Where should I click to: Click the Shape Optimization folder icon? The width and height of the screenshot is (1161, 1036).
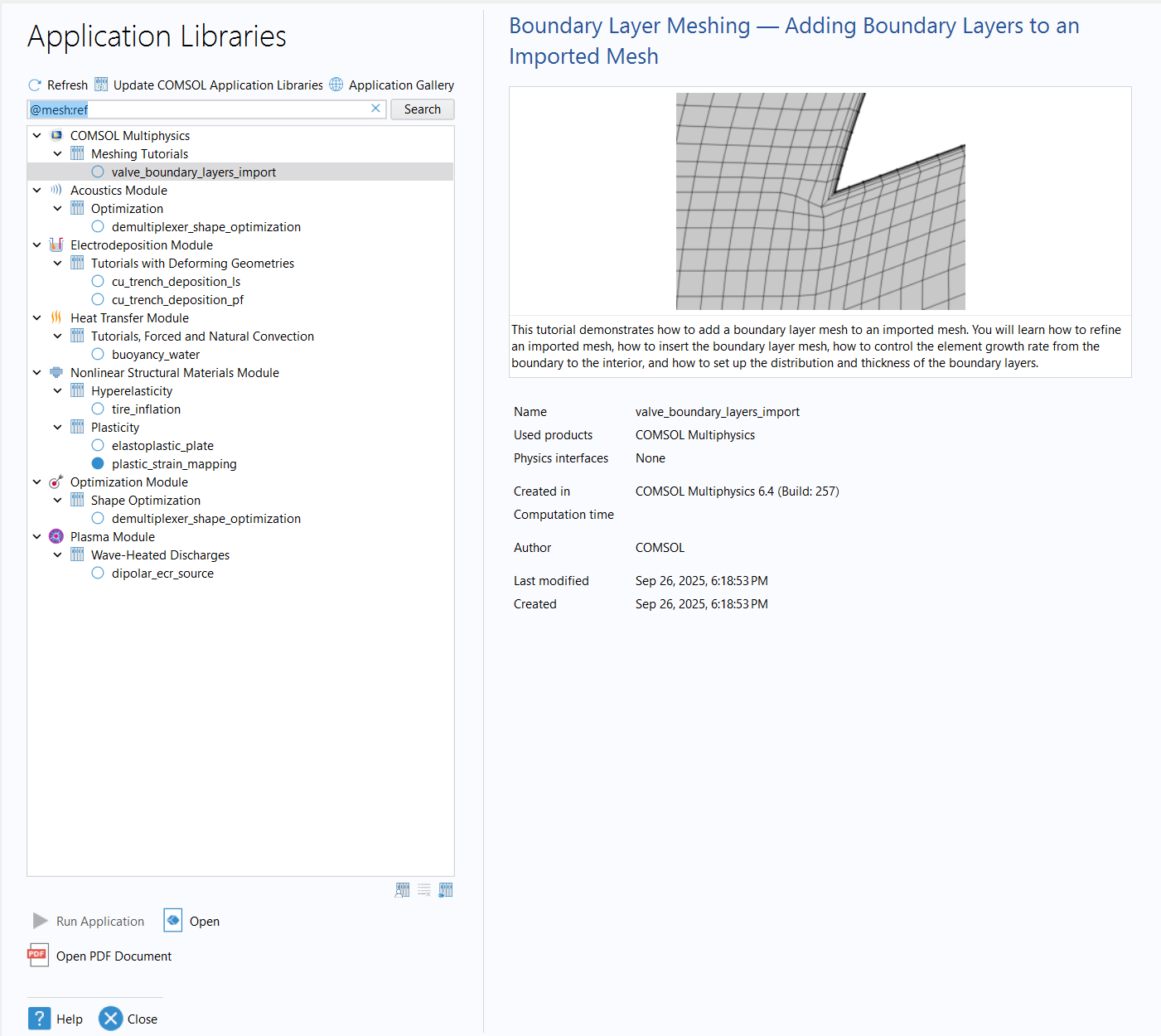pyautogui.click(x=77, y=500)
